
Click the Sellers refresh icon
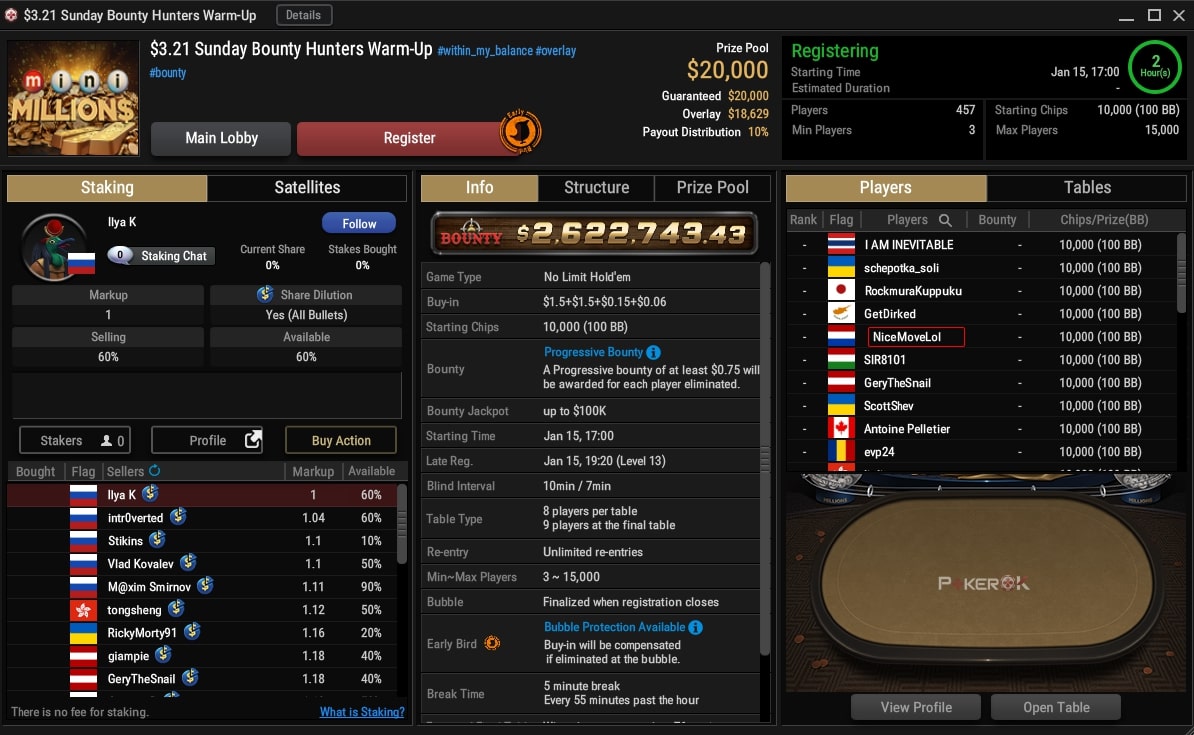(x=155, y=471)
